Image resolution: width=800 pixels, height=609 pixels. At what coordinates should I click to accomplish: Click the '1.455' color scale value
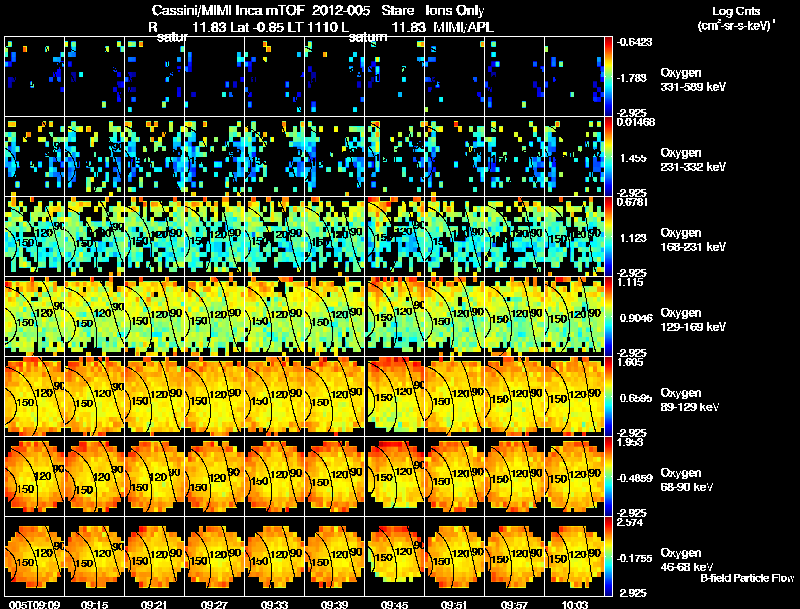click(x=633, y=158)
